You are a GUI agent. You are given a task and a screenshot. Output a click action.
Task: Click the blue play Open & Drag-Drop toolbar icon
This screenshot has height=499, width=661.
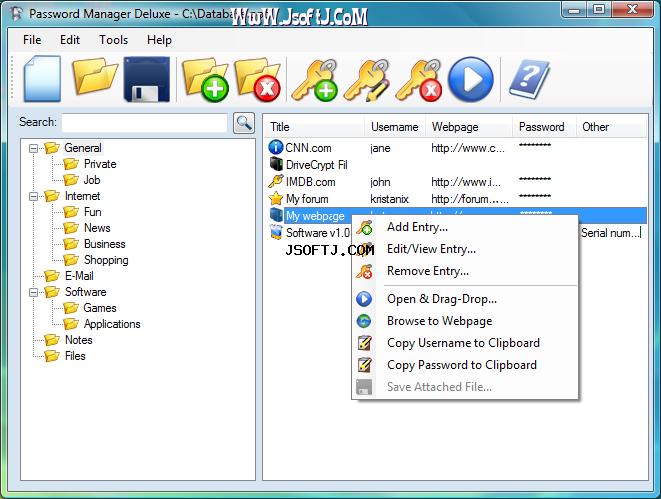click(x=470, y=80)
